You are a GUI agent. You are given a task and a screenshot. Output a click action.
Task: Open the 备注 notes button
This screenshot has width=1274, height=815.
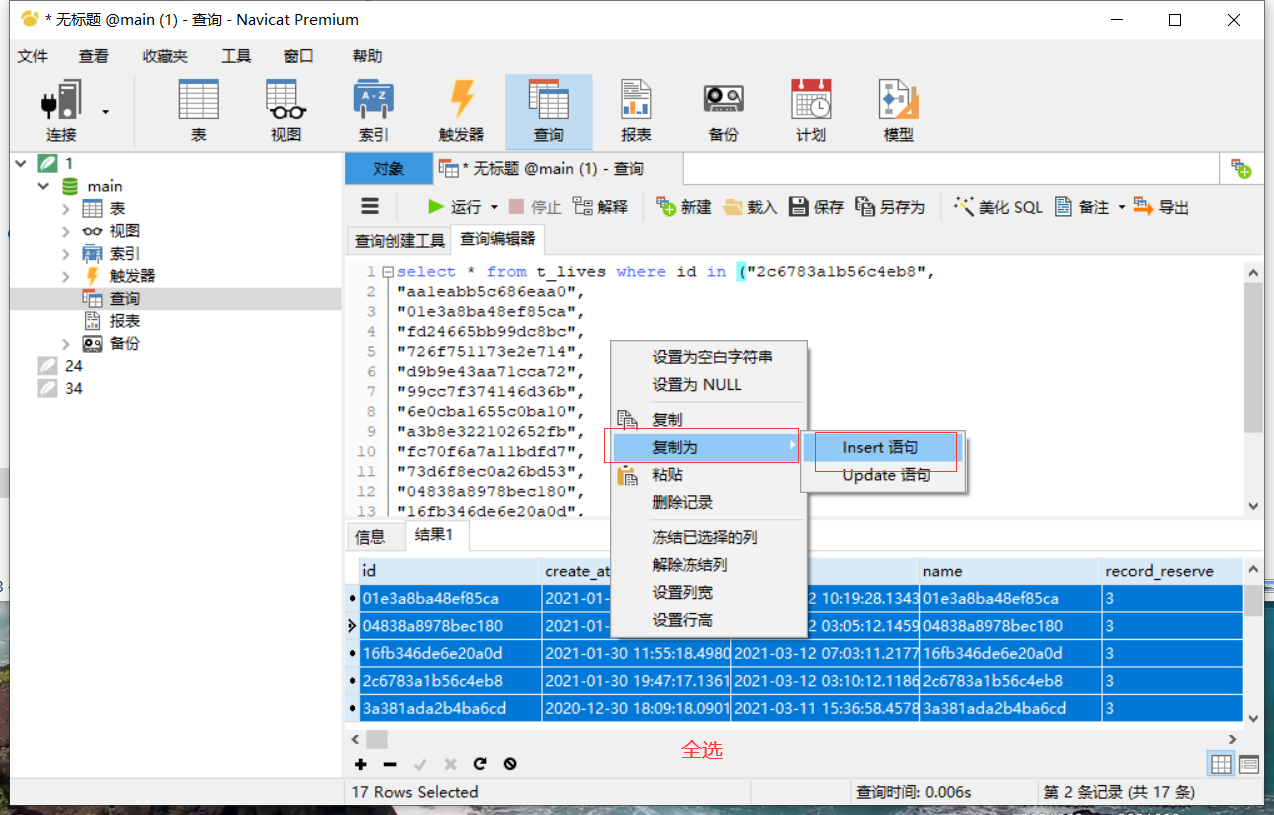(x=1082, y=207)
